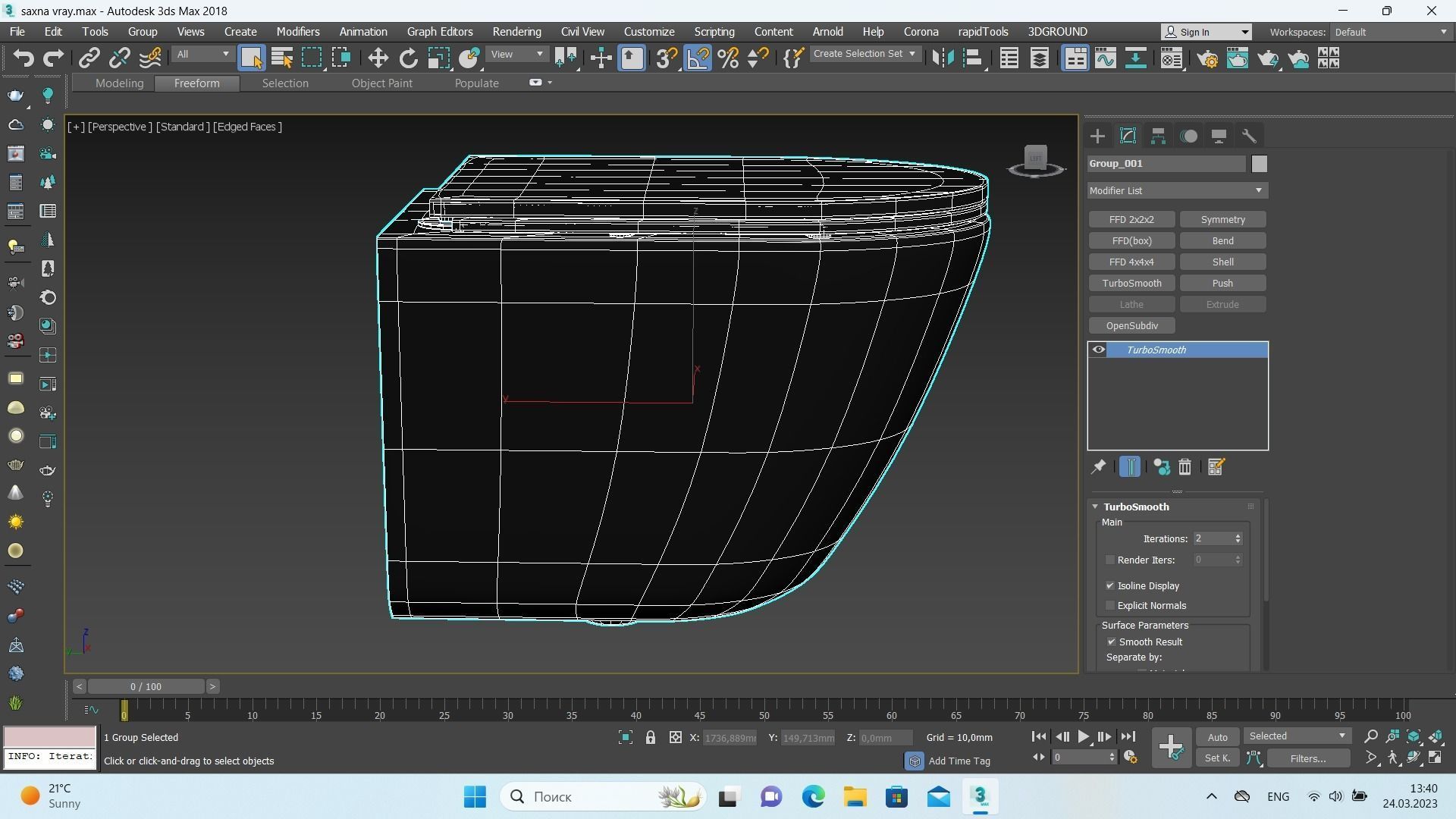Viewport: 1456px width, 819px height.
Task: Uncheck Isoline Display checkbox
Action: tap(1110, 586)
